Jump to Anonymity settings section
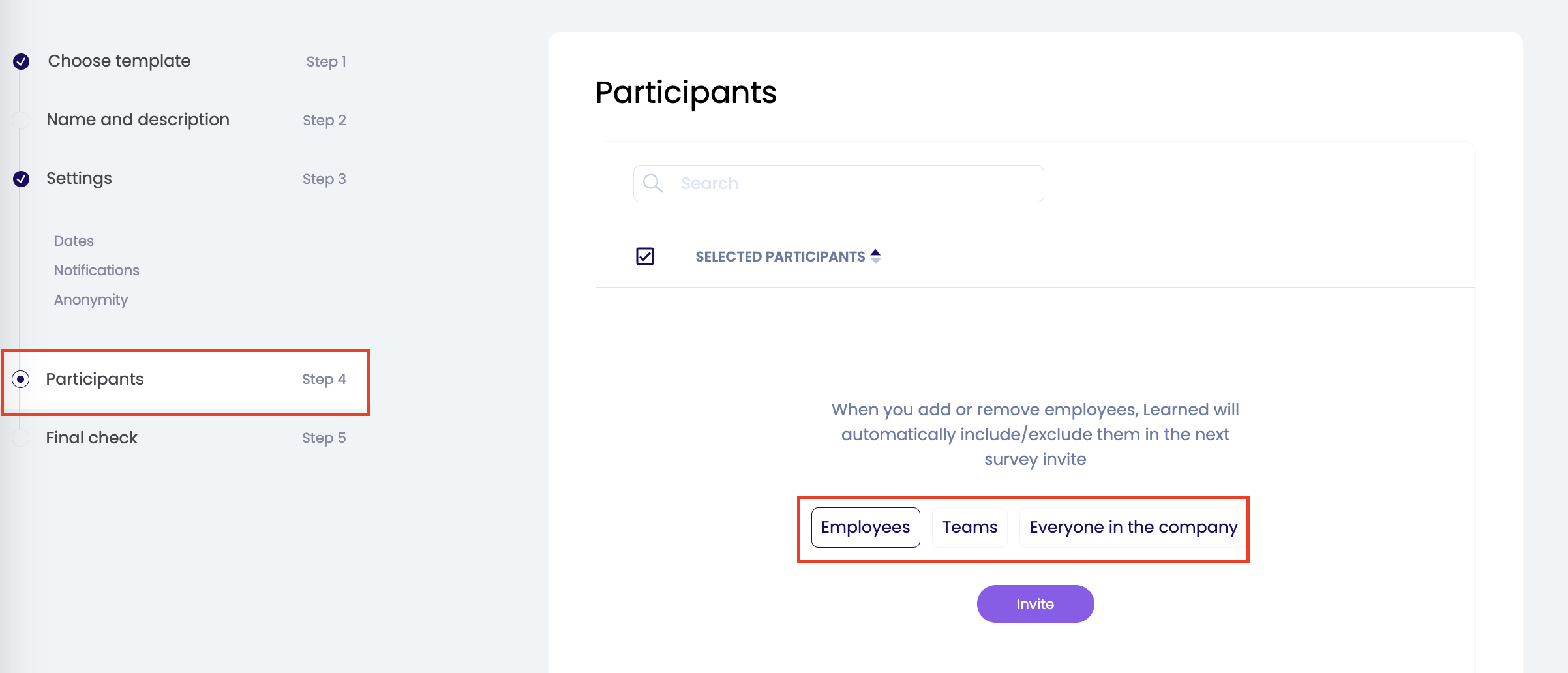Viewport: 1568px width, 673px height. pos(91,299)
